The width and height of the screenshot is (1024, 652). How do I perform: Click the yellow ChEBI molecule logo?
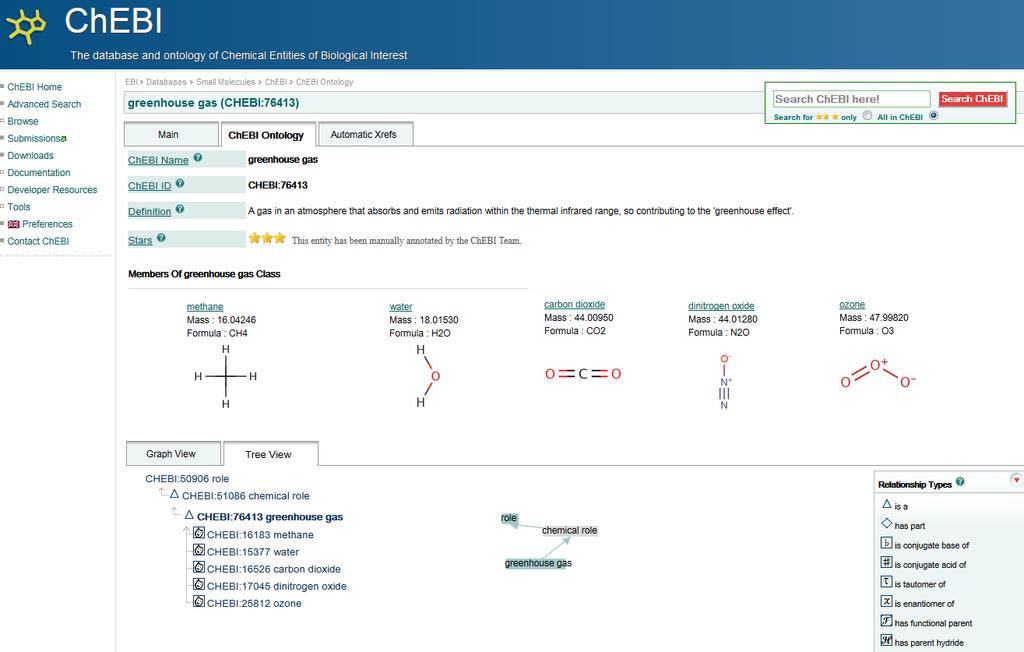pos(26,26)
